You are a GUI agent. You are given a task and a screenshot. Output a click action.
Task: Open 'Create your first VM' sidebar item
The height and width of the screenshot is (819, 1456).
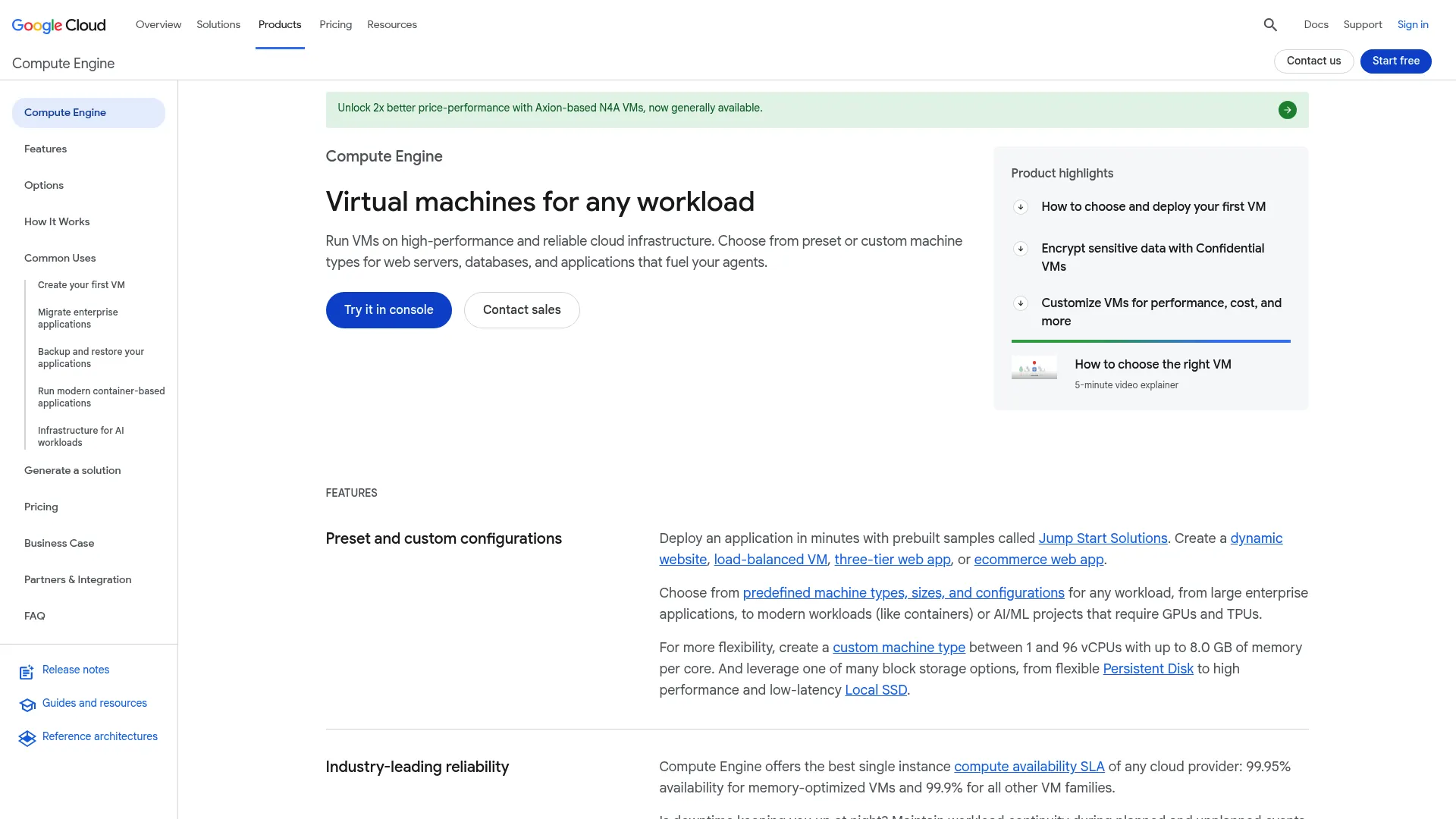[x=81, y=285]
